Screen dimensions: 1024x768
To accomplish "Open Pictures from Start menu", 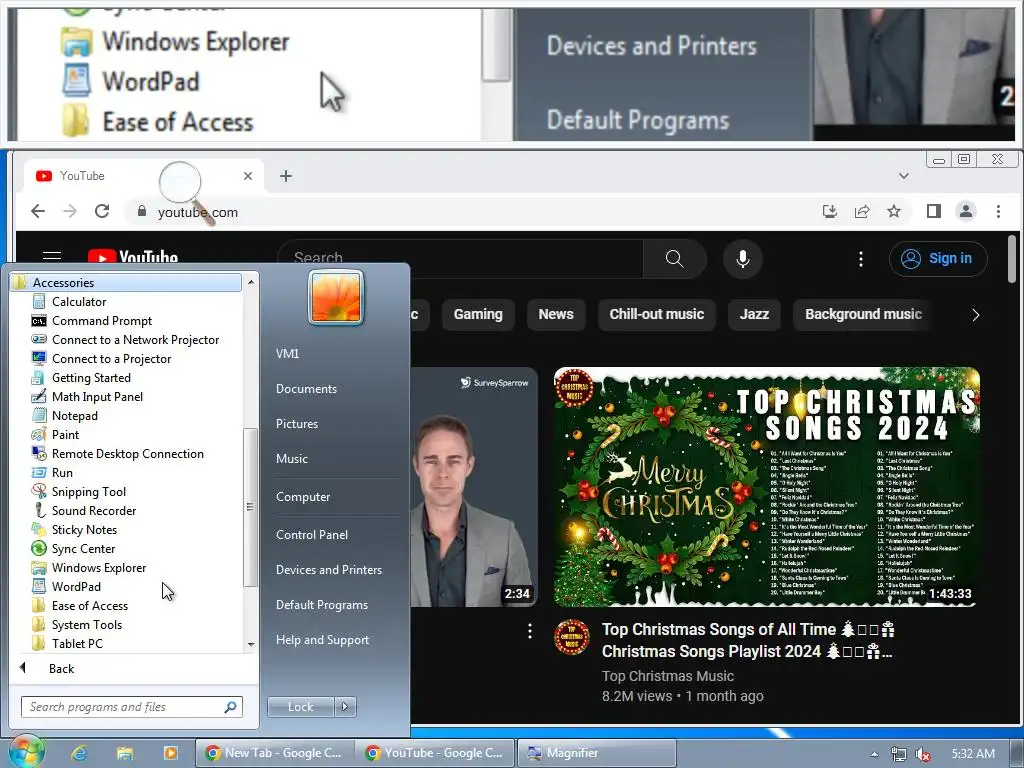I will [296, 424].
